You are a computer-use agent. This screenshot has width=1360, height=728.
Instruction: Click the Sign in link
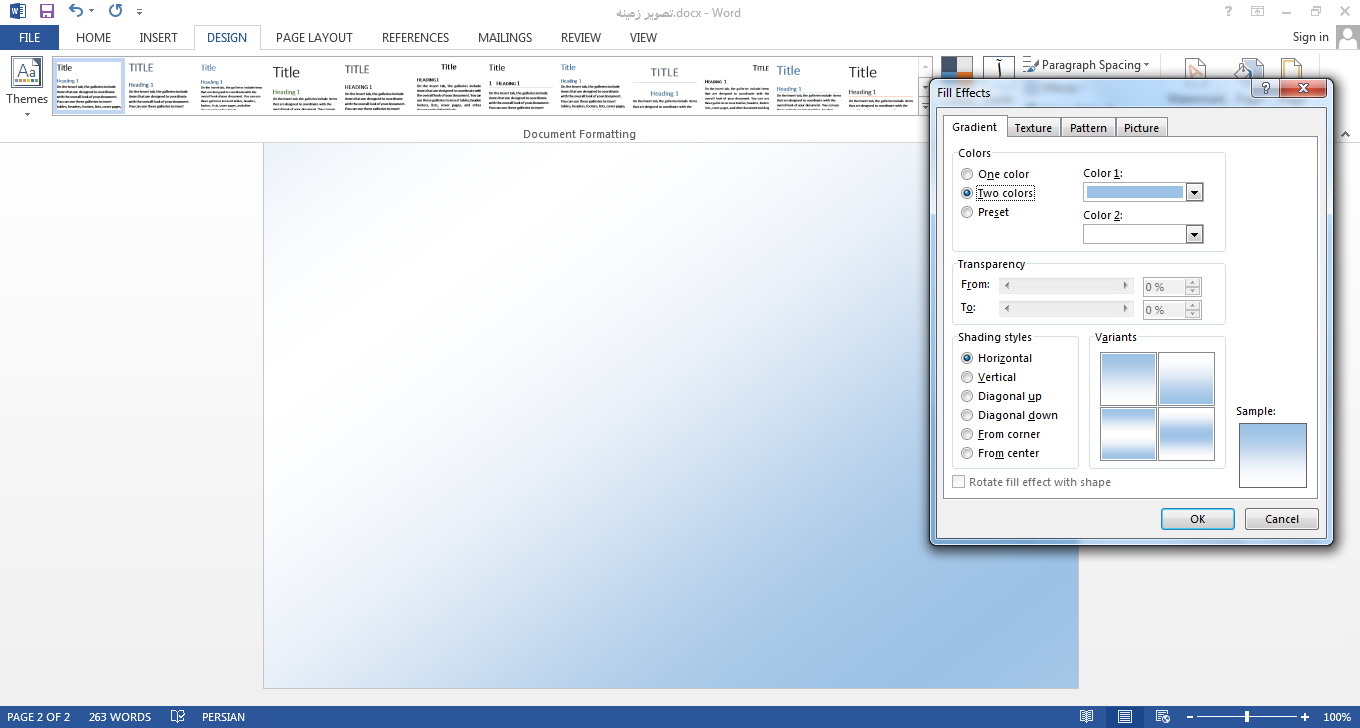1310,37
